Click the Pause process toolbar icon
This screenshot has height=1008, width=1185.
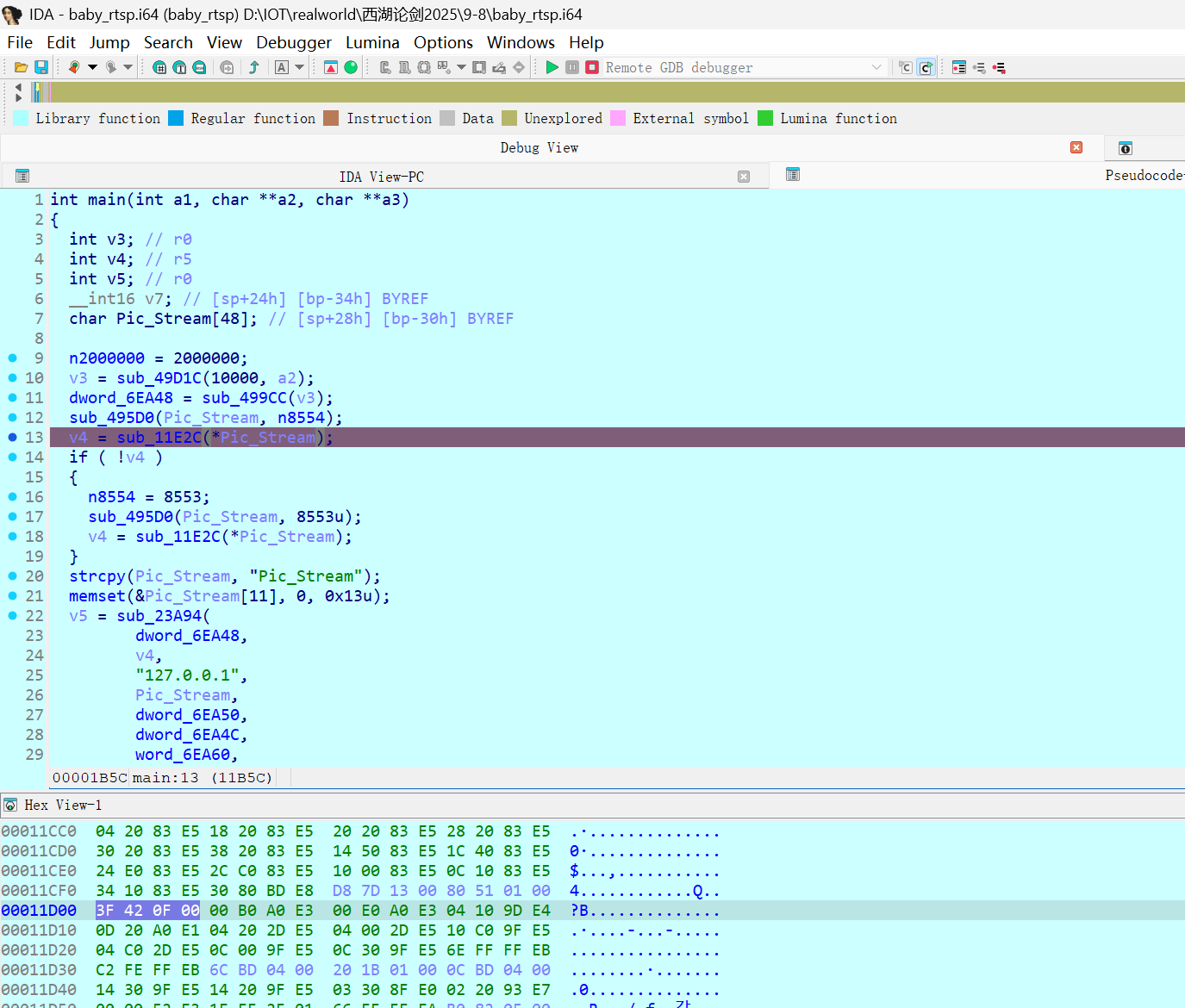point(572,67)
